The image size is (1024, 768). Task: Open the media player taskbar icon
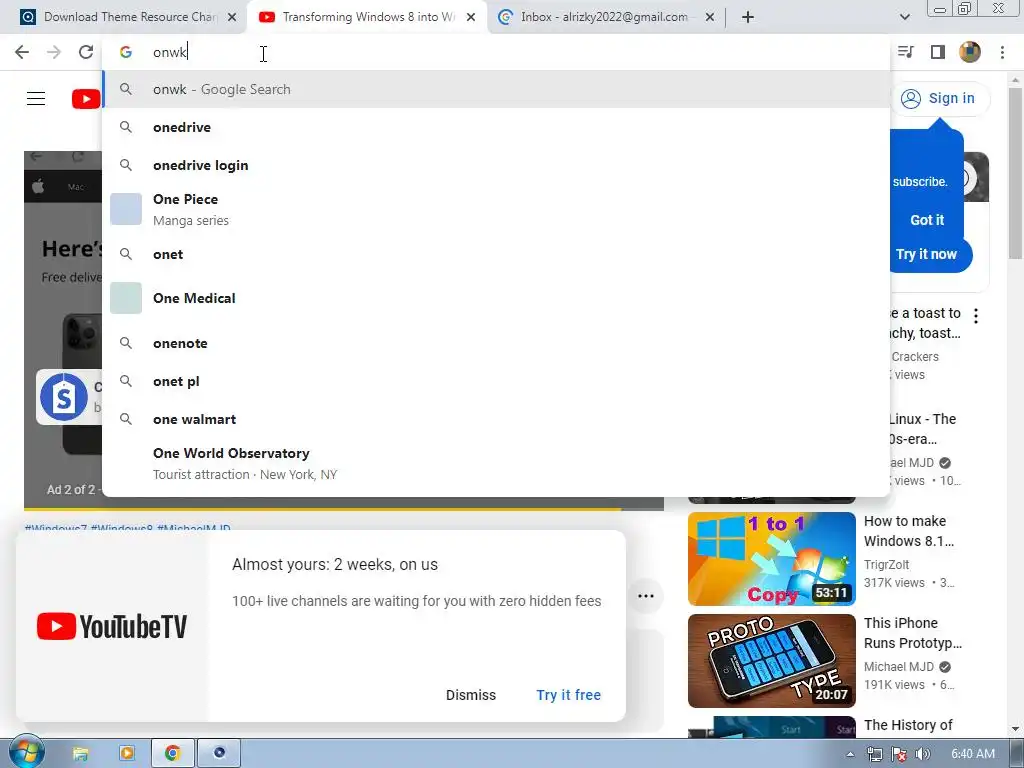[127, 753]
